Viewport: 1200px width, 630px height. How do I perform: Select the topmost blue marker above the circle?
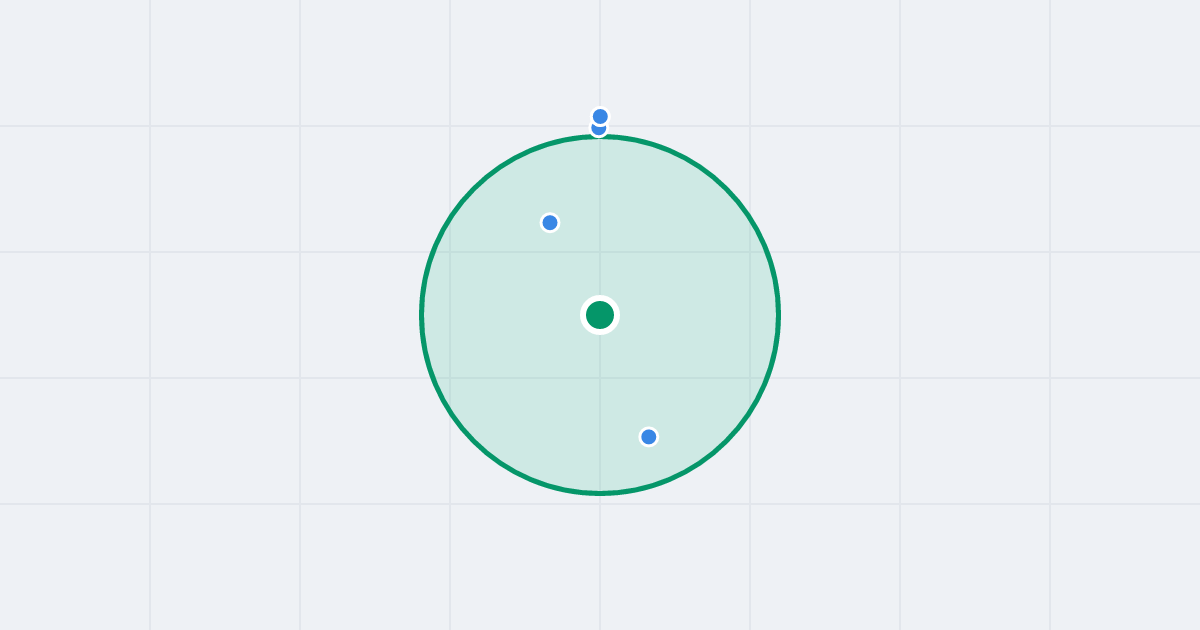600,117
